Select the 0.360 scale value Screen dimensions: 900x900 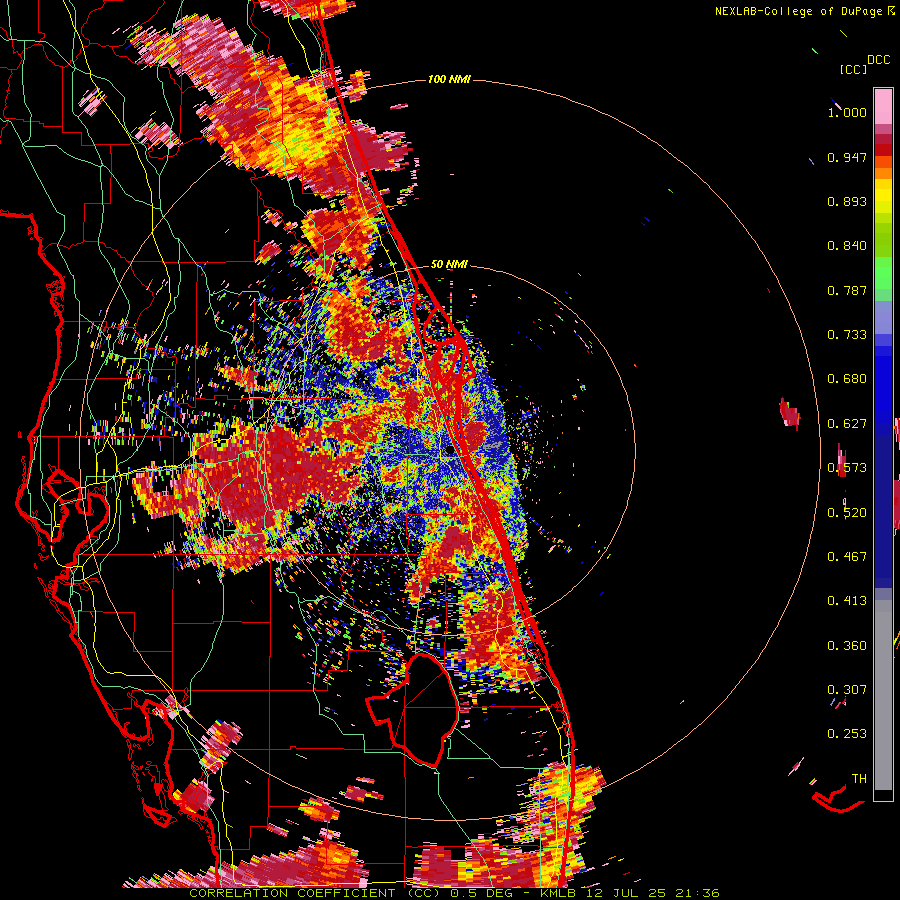pos(847,646)
